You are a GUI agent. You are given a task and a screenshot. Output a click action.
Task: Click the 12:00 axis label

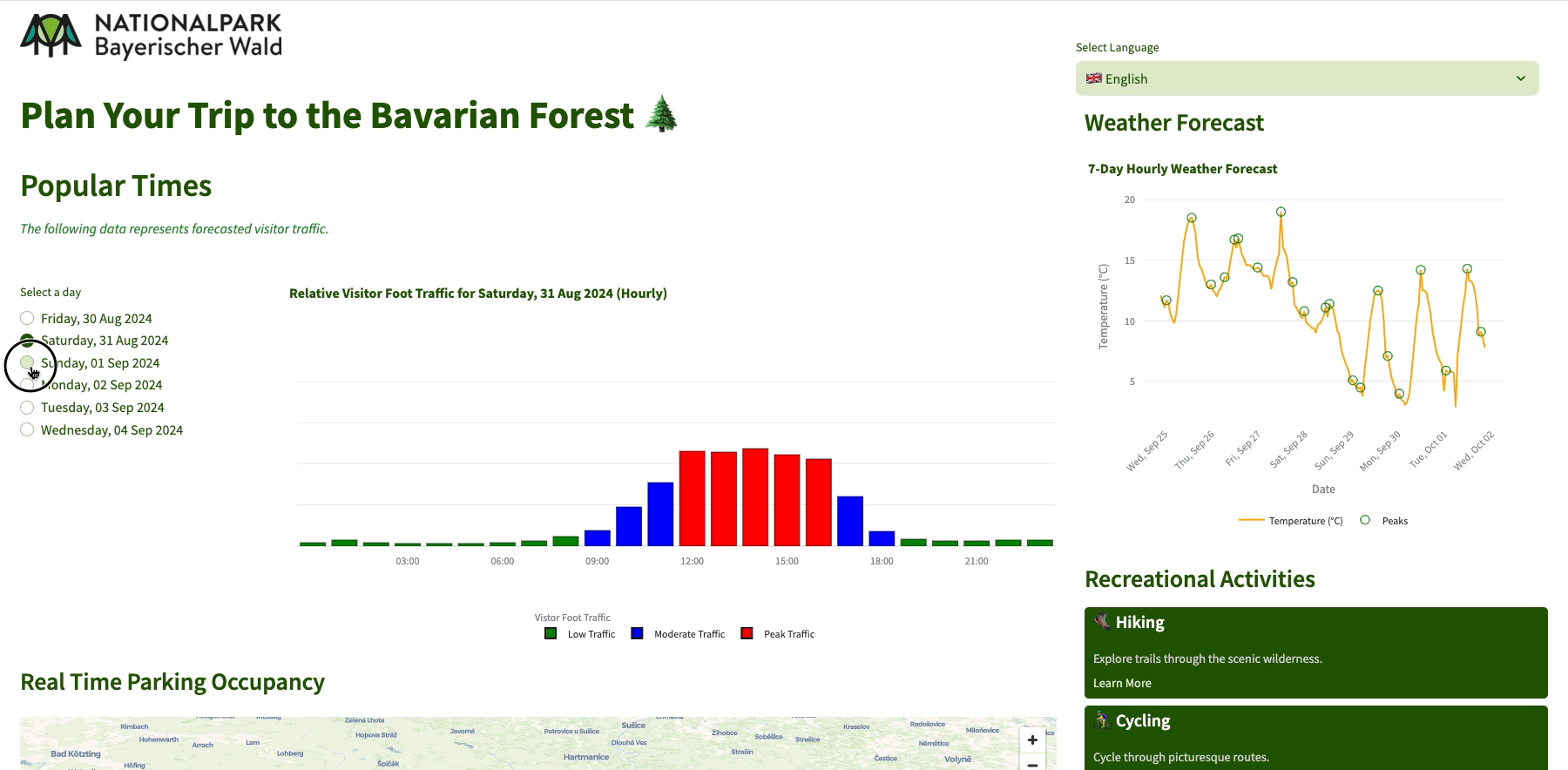(x=692, y=561)
